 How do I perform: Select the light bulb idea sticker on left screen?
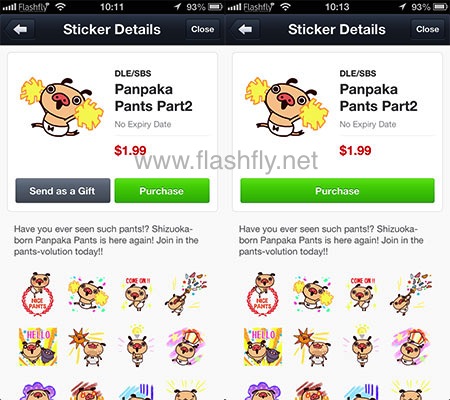point(137,345)
